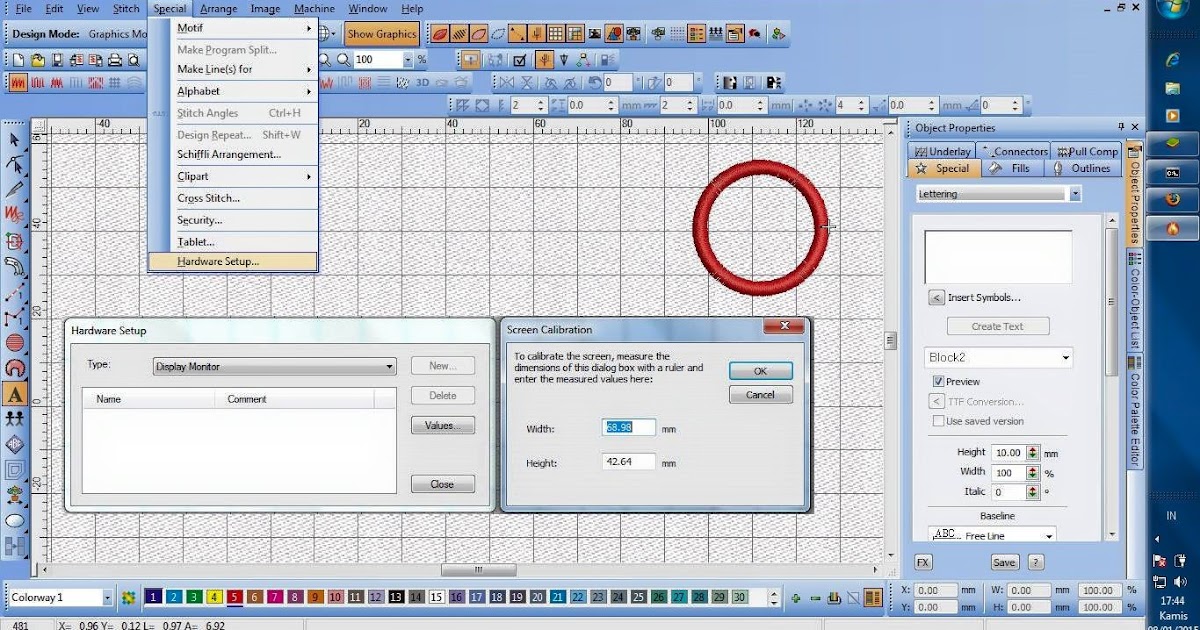
Task: Click the FX button next to Save
Action: (x=921, y=562)
